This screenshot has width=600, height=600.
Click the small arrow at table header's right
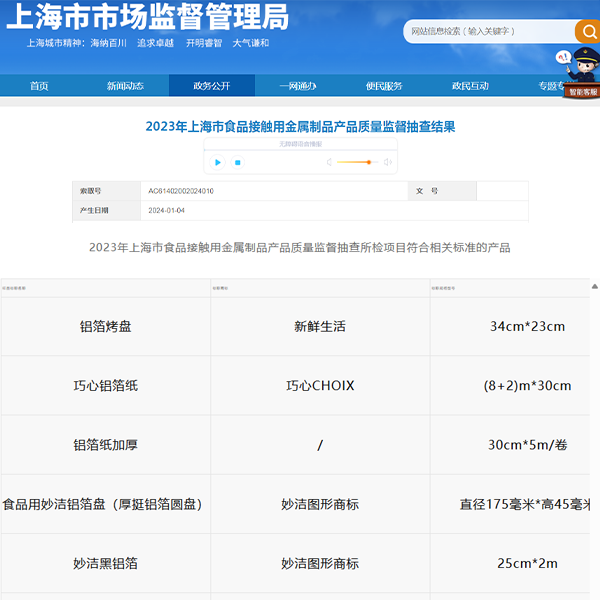point(594,288)
